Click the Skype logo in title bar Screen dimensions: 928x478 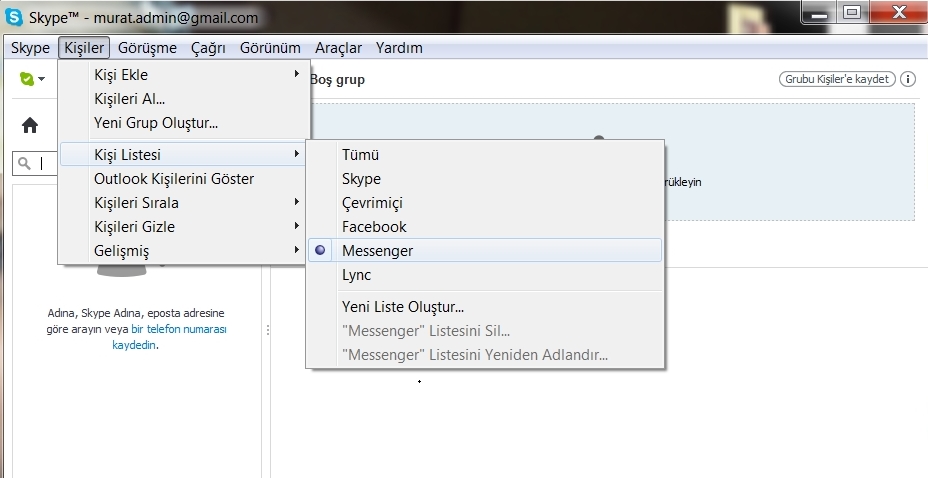pyautogui.click(x=14, y=16)
